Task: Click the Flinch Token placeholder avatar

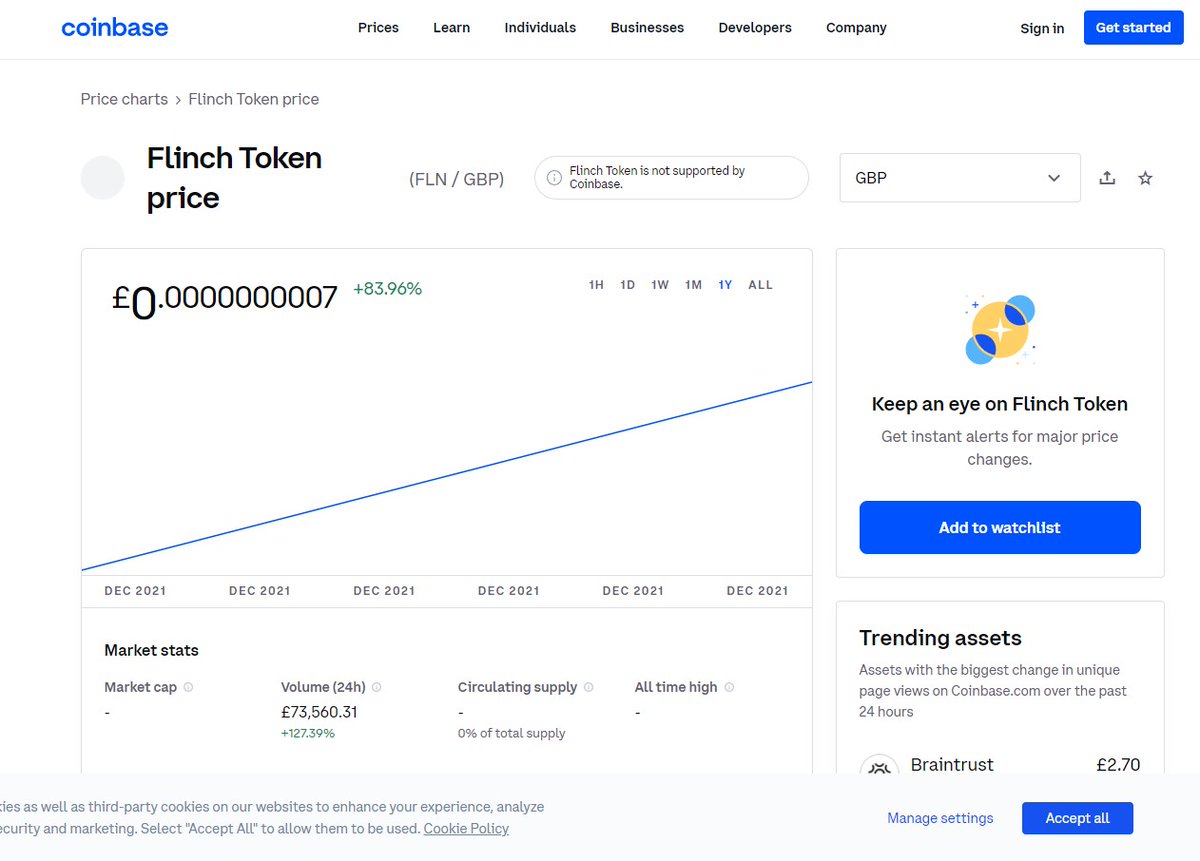Action: coord(102,178)
